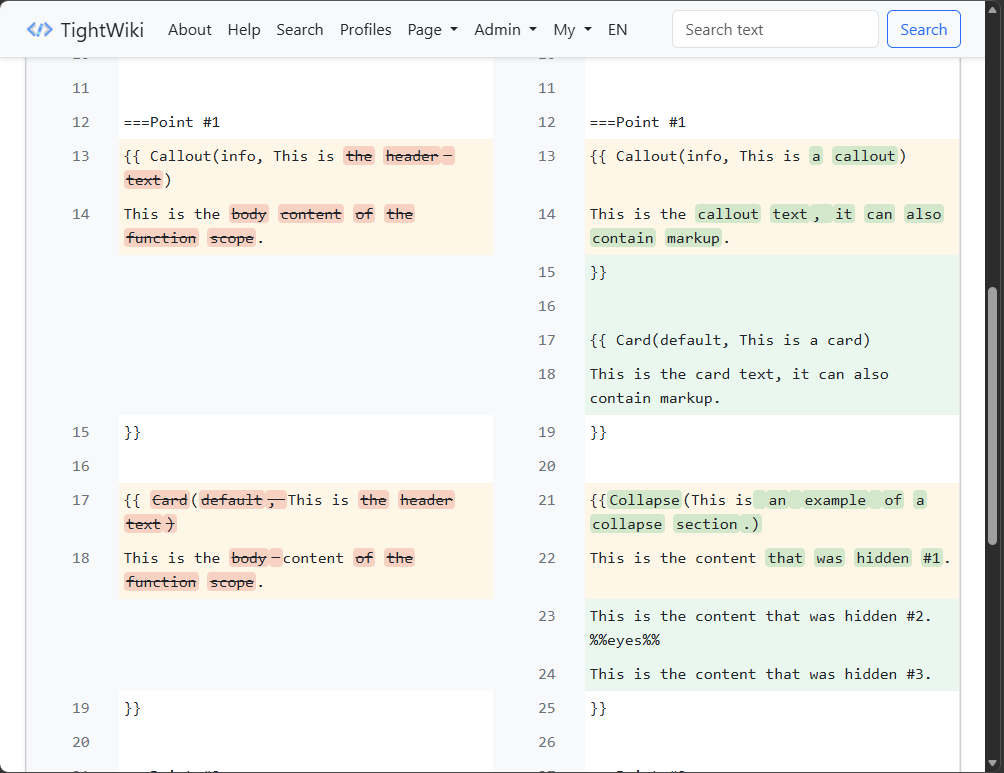Click the highlighted word "section"
The height and width of the screenshot is (773, 1004).
coord(707,525)
